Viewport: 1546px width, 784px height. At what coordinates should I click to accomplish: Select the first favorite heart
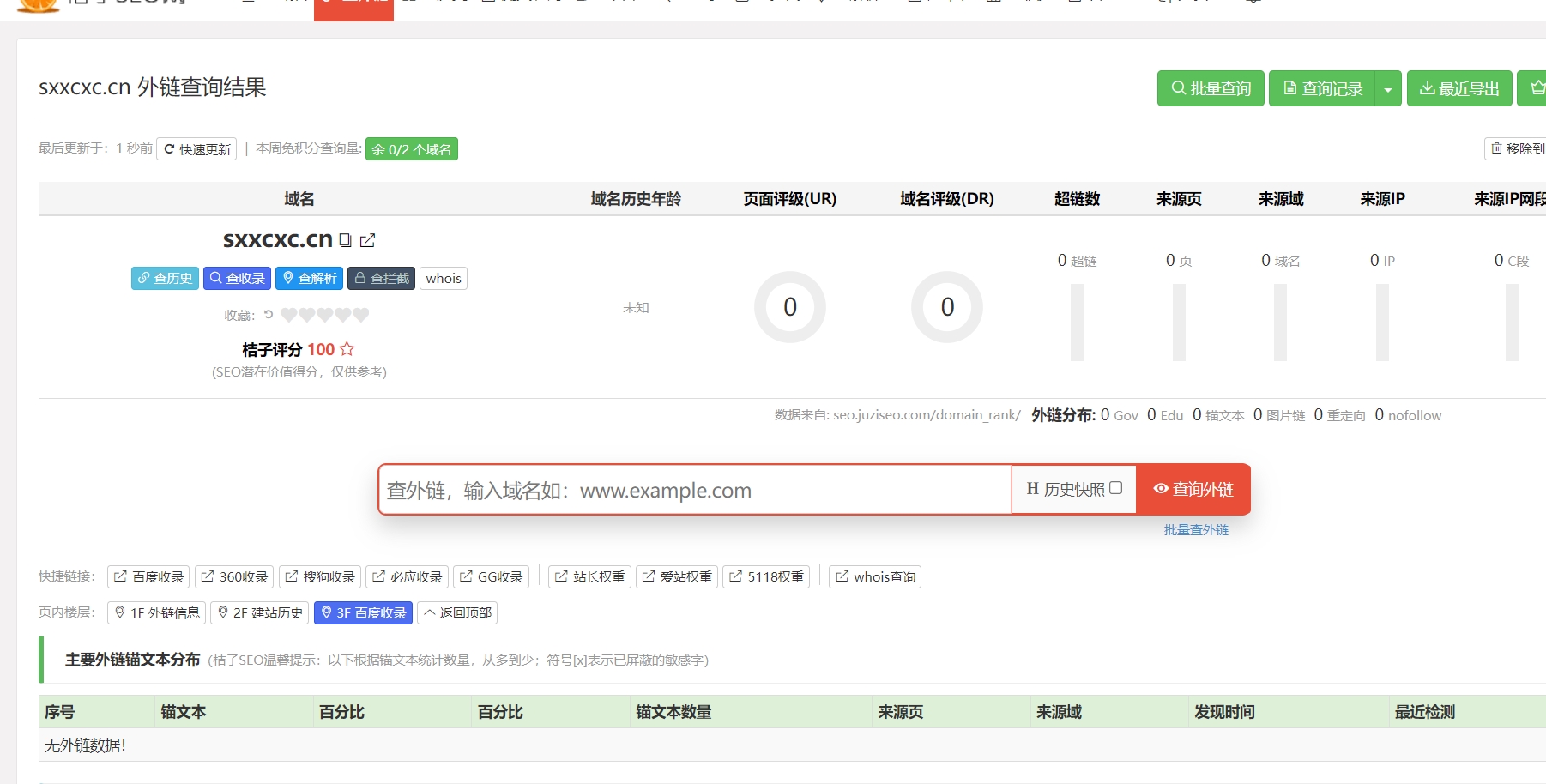coord(289,315)
